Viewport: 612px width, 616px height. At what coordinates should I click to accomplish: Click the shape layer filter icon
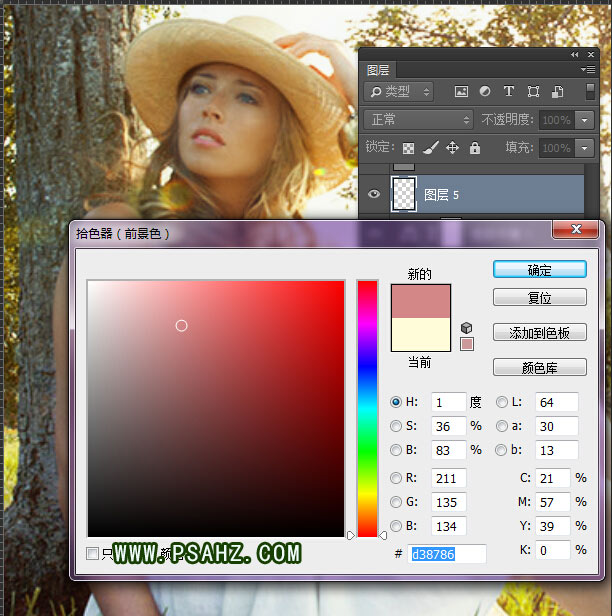point(531,91)
